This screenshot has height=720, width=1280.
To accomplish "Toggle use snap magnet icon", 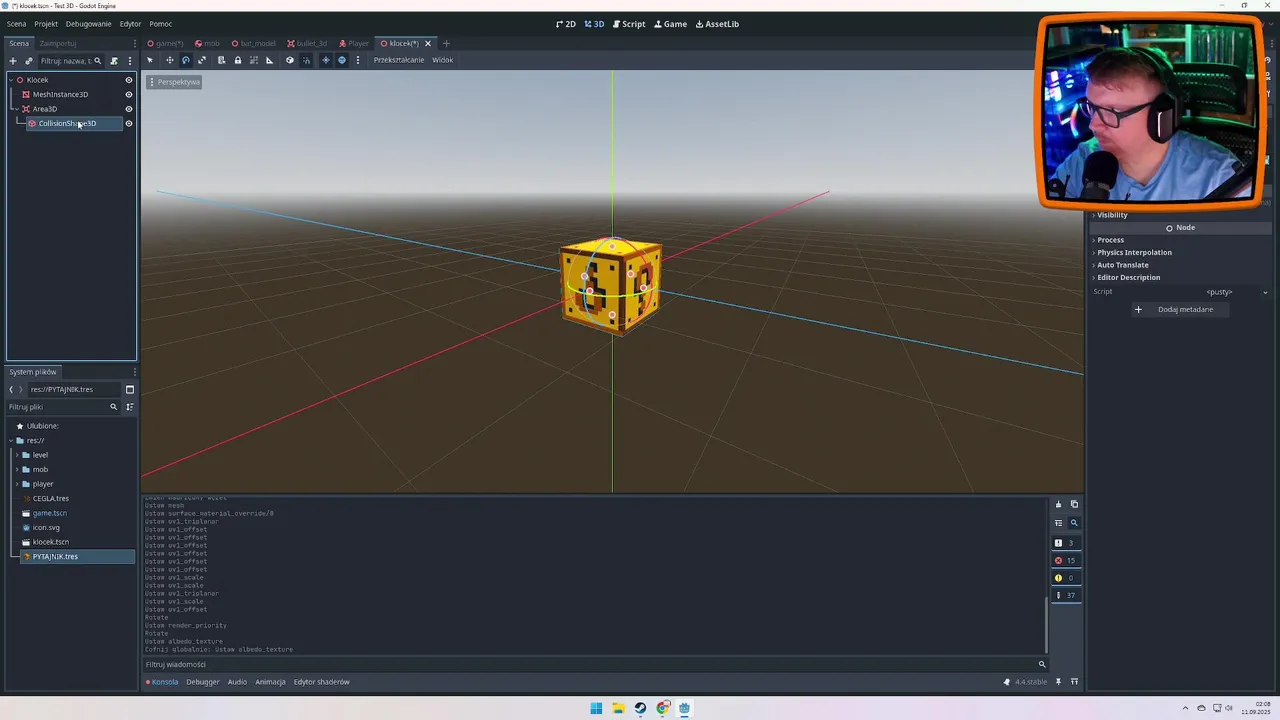I will coord(306,60).
